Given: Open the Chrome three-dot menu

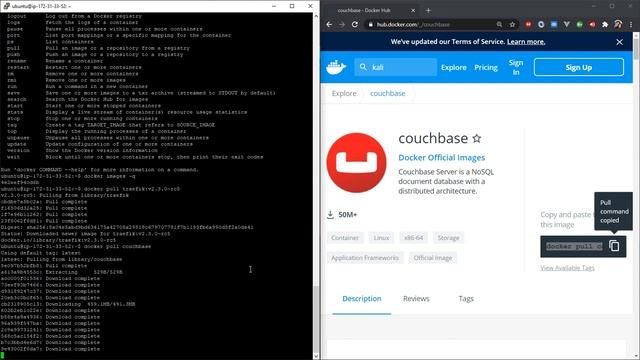Looking at the screenshot, I should (631, 24).
